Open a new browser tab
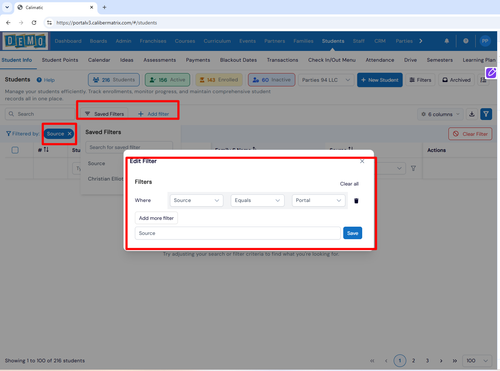The width and height of the screenshot is (500, 371). [x=104, y=7]
